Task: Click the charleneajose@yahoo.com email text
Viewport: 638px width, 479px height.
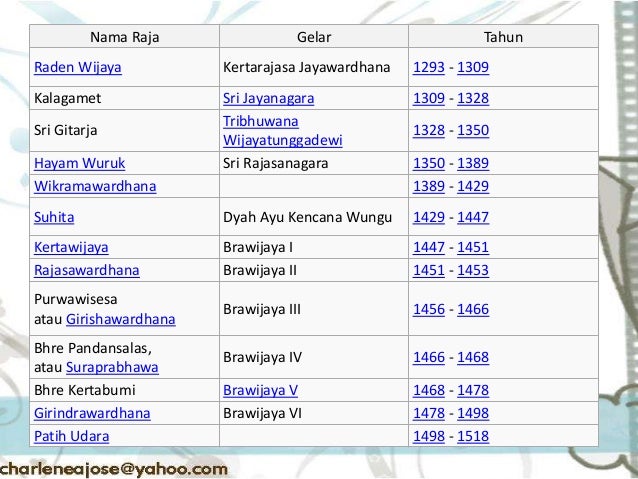Action: pyautogui.click(x=113, y=469)
